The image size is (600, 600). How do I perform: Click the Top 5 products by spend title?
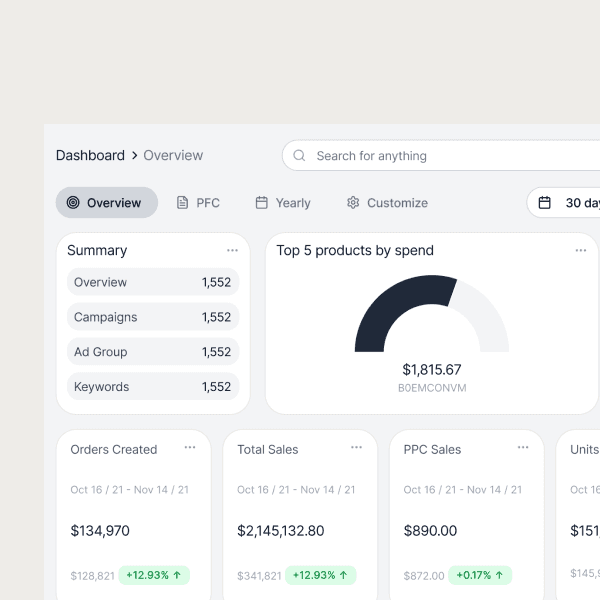(x=355, y=250)
